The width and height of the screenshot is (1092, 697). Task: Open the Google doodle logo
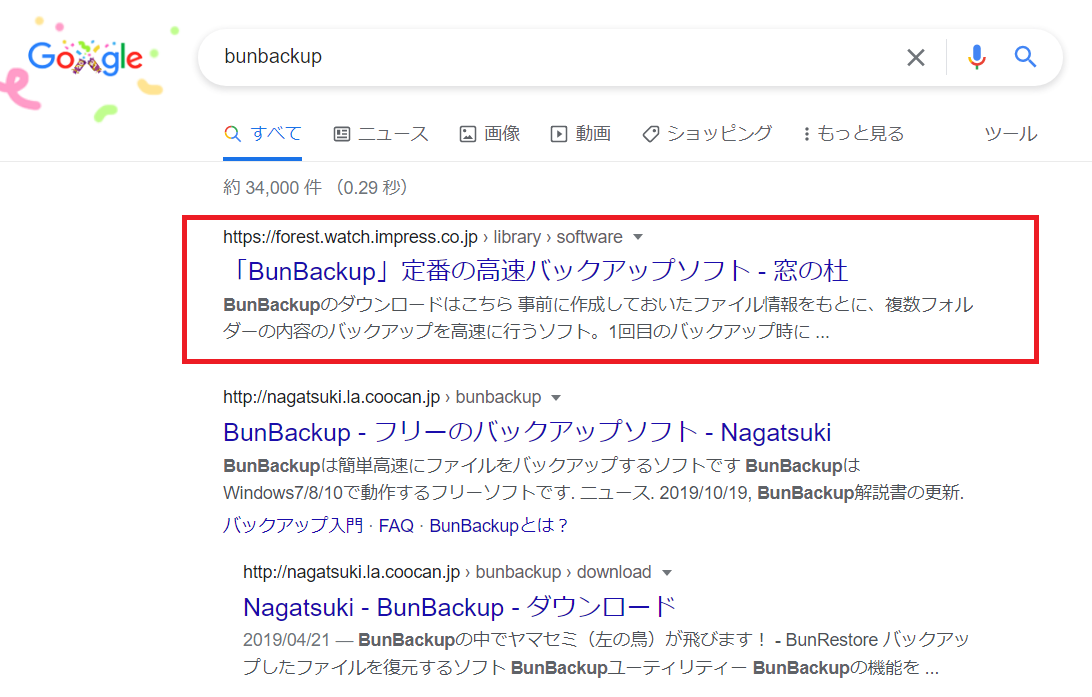85,58
